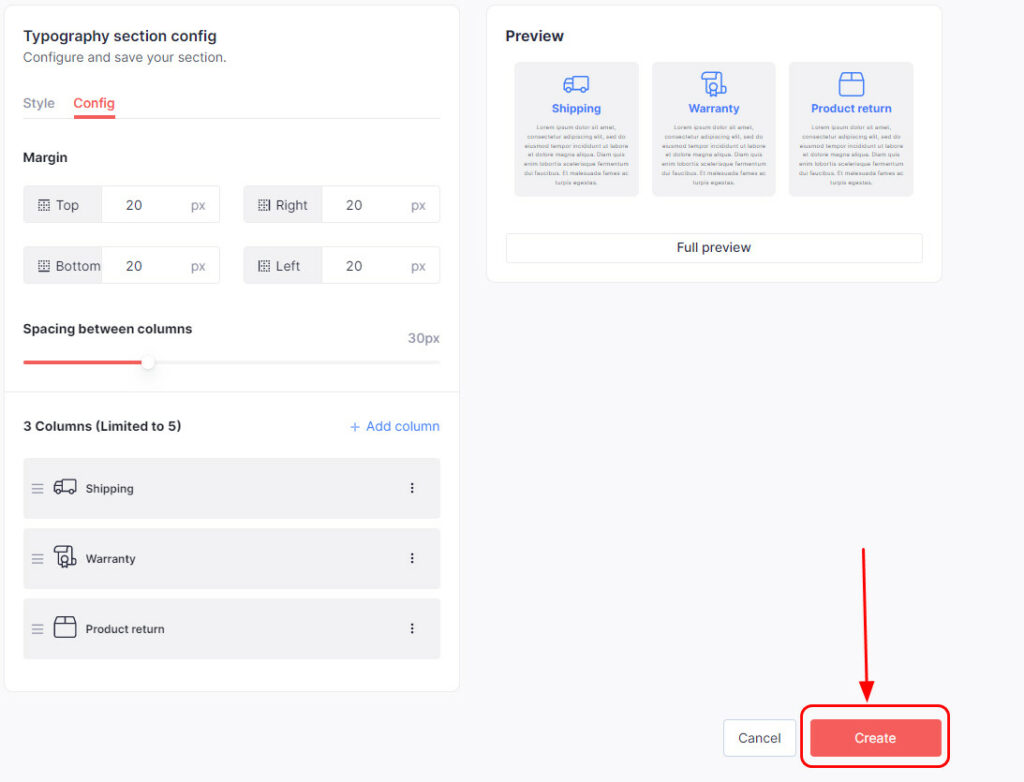Click the px unit in Bottom margin field

tap(198, 267)
